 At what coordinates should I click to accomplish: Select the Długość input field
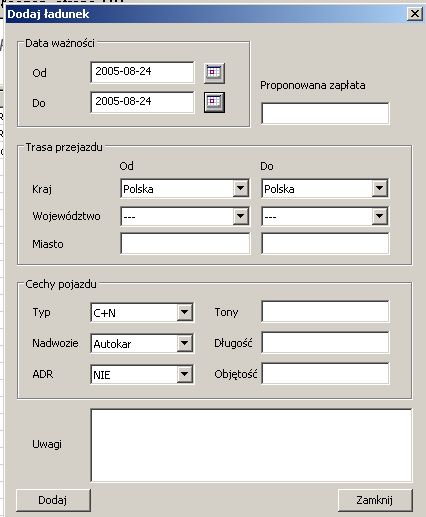tap(325, 342)
